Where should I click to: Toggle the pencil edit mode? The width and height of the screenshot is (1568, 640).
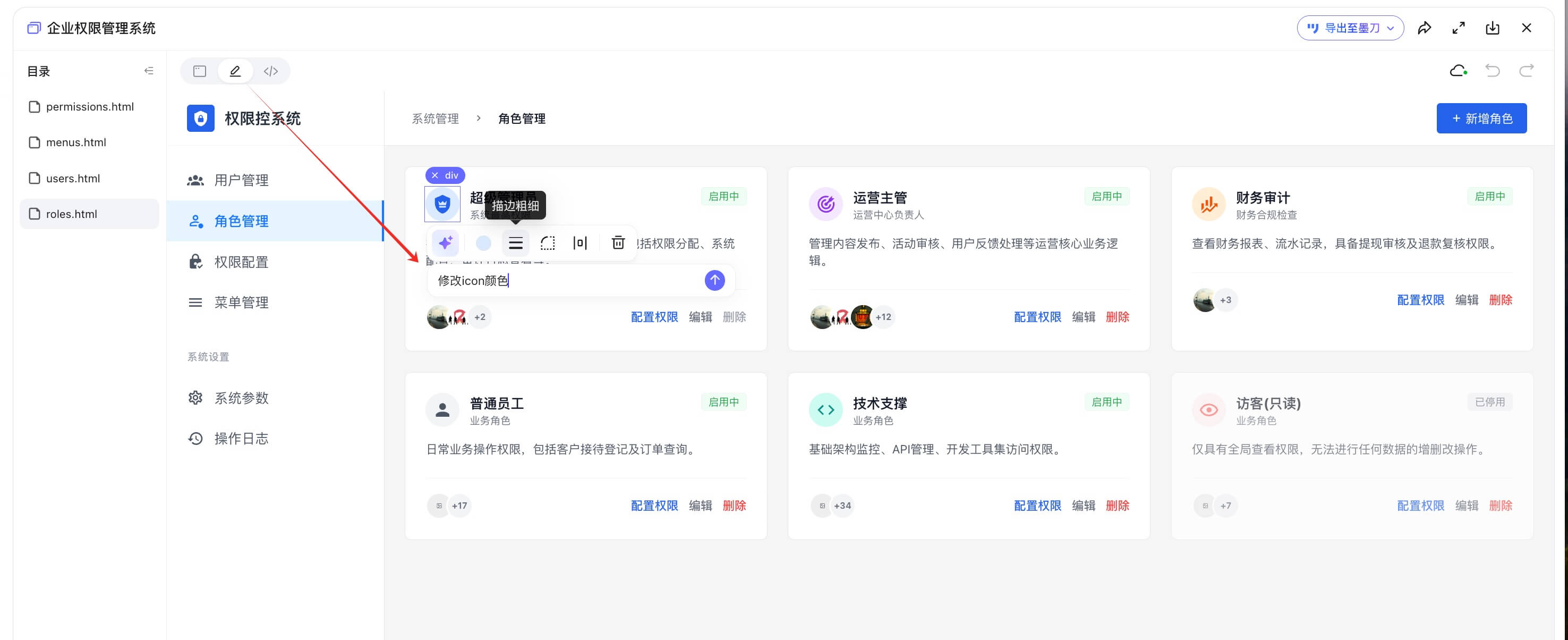235,71
